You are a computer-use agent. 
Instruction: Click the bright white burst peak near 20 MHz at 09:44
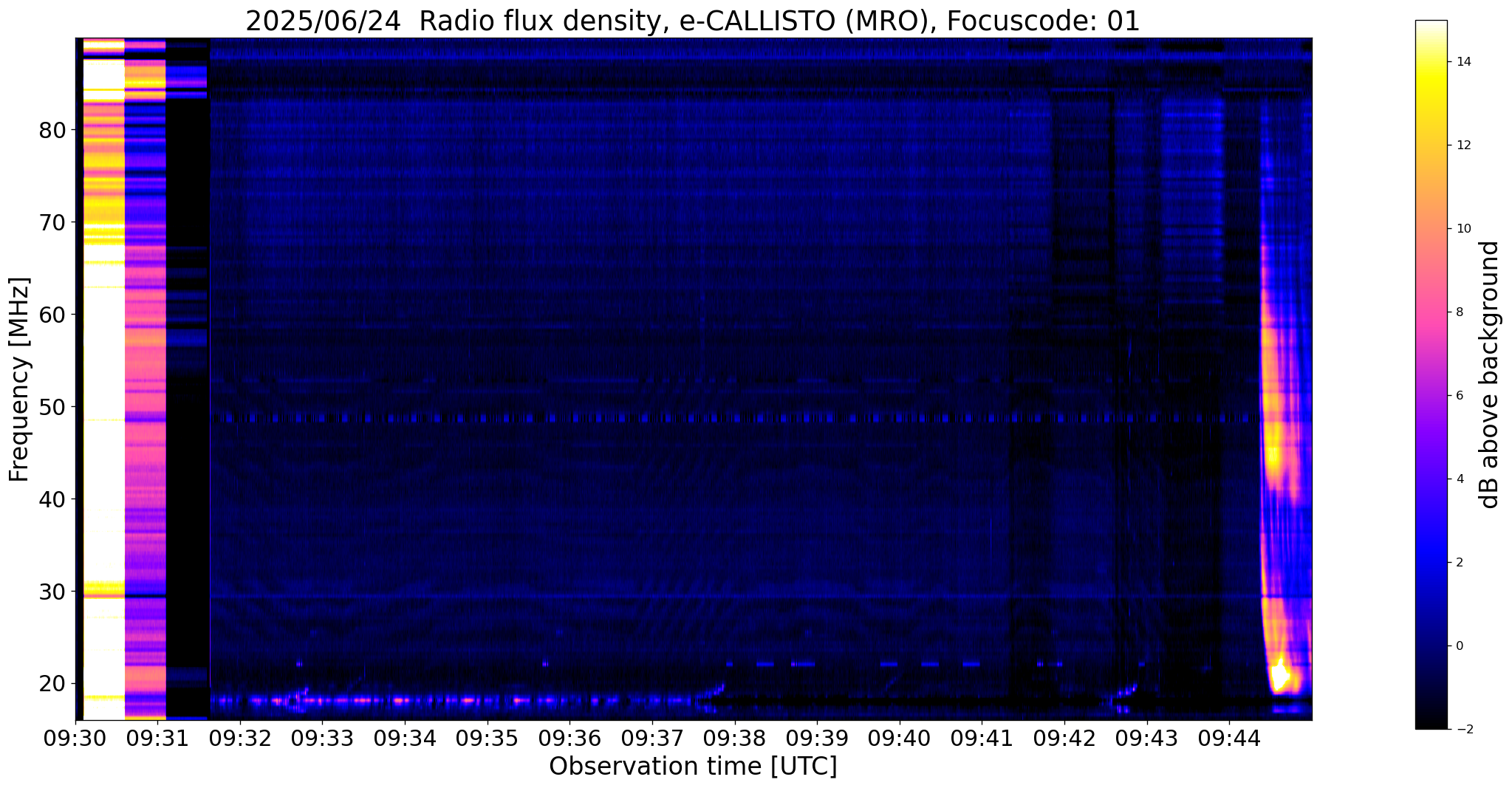[1280, 675]
